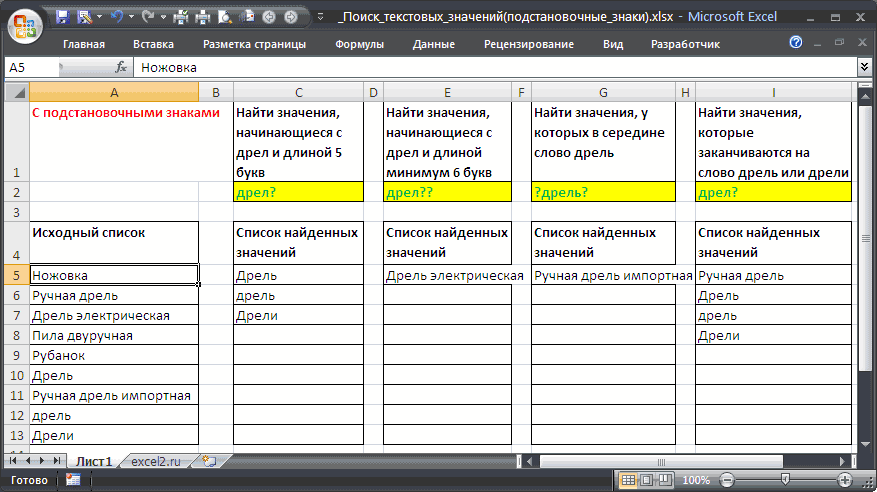Switch to Page Break Preview view
Image resolution: width=877 pixels, height=492 pixels.
click(664, 480)
